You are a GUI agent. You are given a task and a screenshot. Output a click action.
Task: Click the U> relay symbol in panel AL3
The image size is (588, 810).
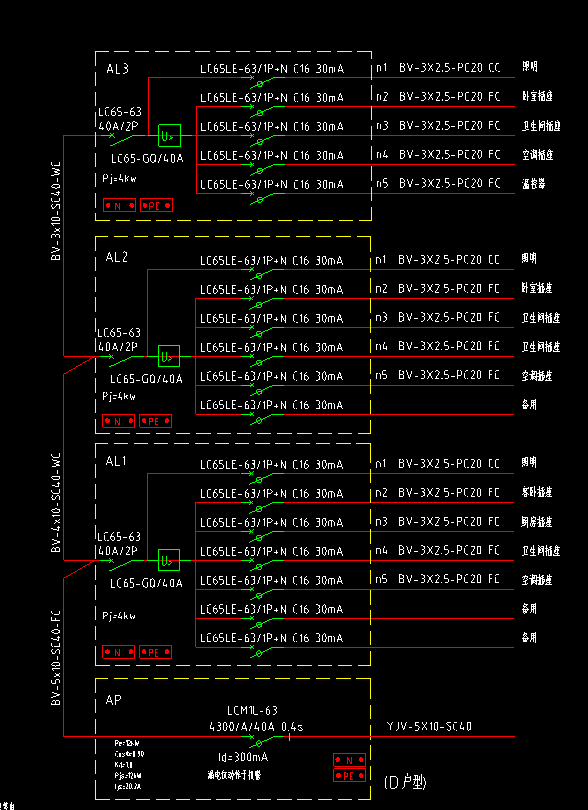point(169,136)
